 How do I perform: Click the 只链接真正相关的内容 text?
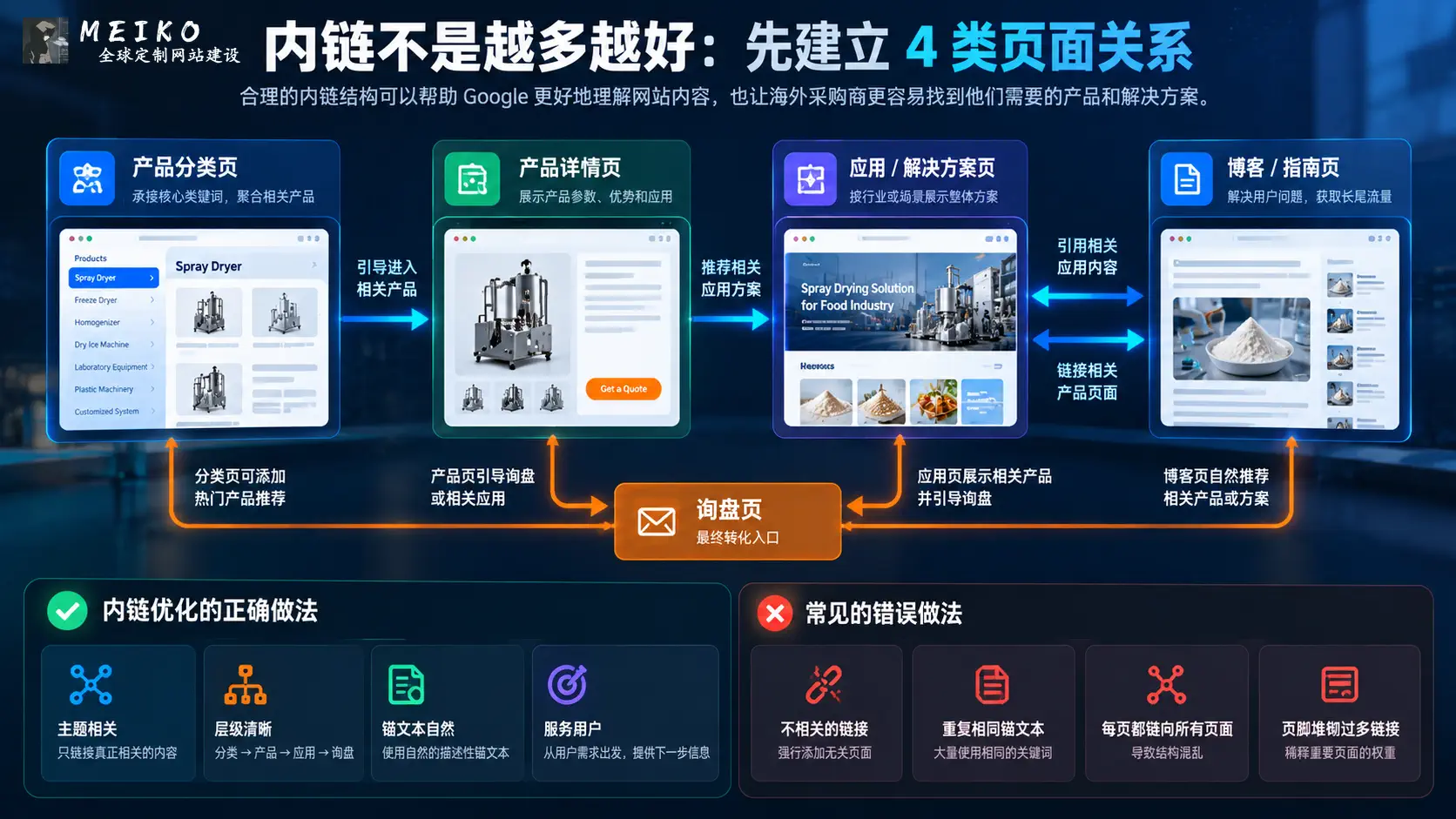coord(118,753)
